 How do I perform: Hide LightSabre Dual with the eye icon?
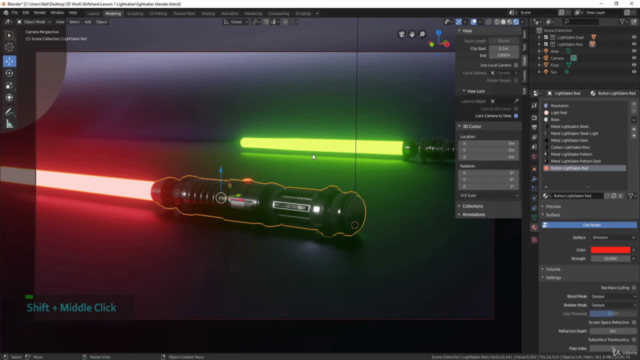(634, 38)
